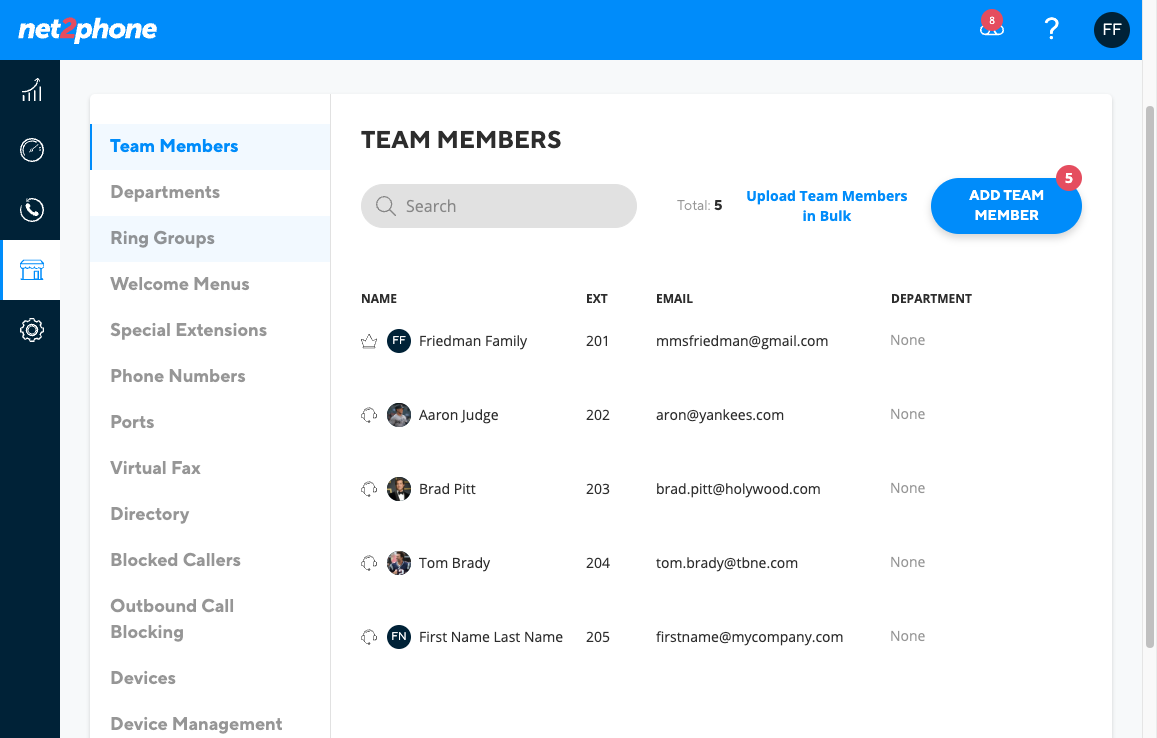Open the dashboard gauge sidebar icon
This screenshot has width=1157, height=738.
point(31,150)
